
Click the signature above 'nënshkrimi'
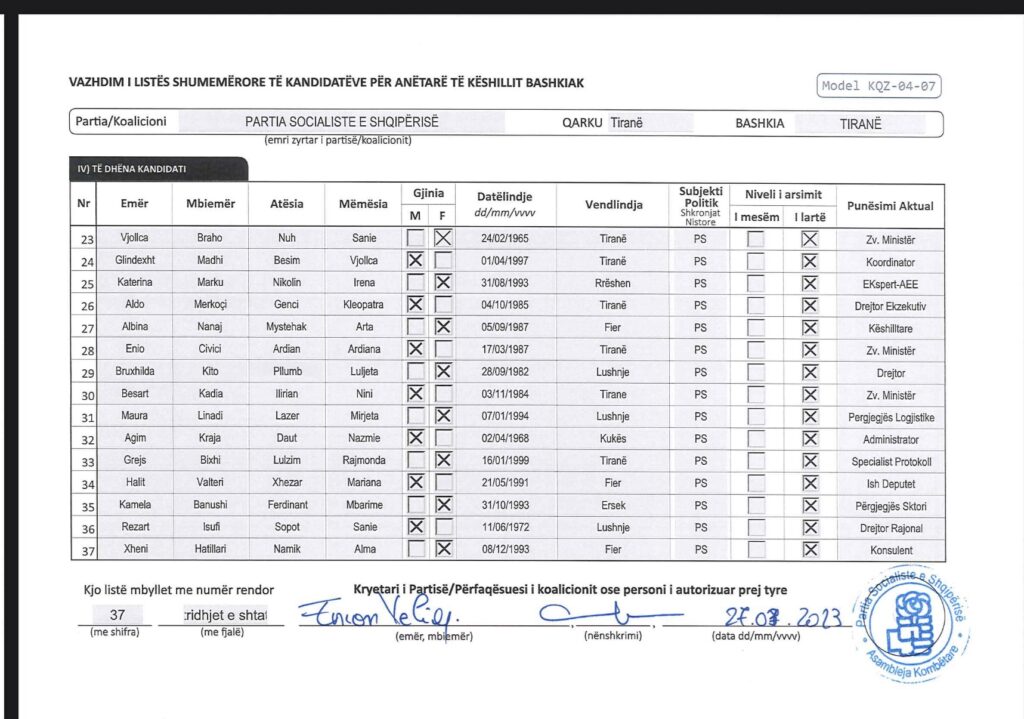(x=611, y=614)
